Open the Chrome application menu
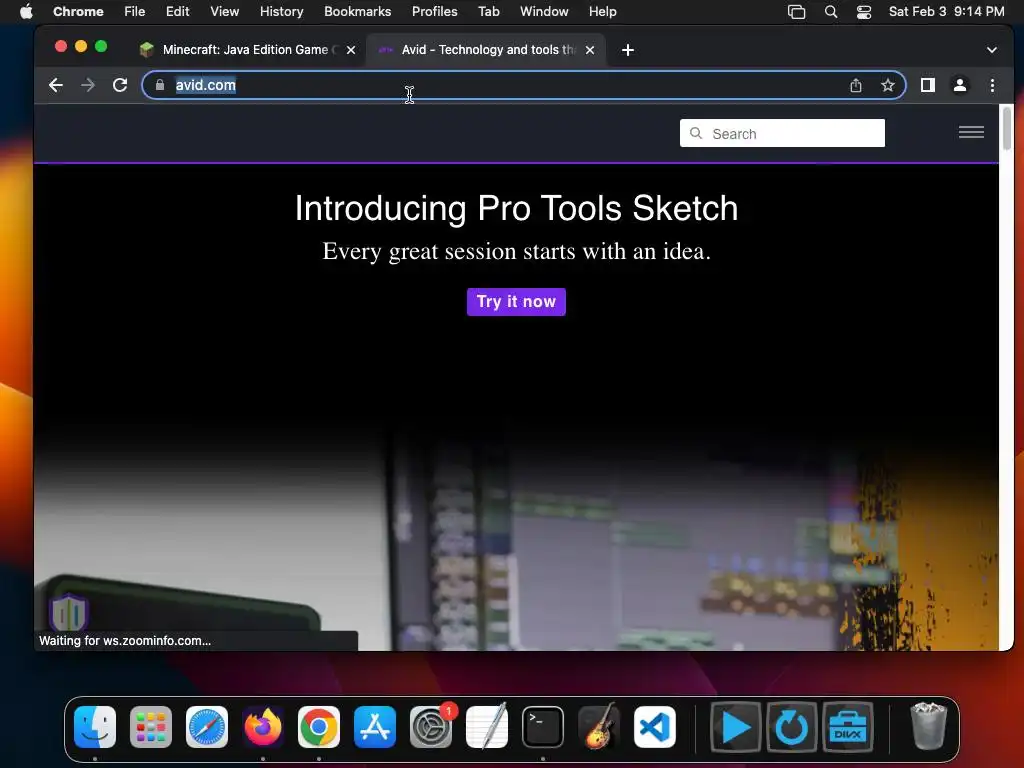The height and width of the screenshot is (768, 1024). [x=78, y=12]
